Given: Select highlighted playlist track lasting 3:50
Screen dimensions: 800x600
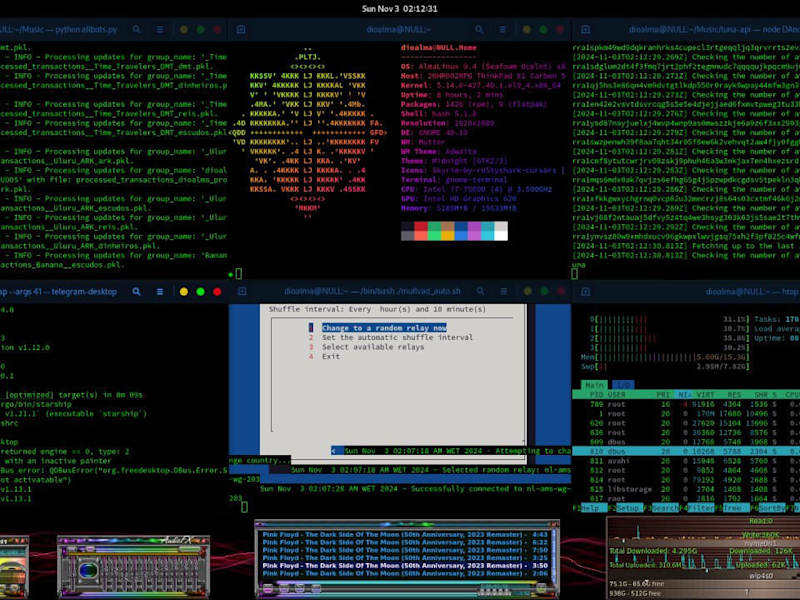Looking at the screenshot, I should click(x=405, y=565).
